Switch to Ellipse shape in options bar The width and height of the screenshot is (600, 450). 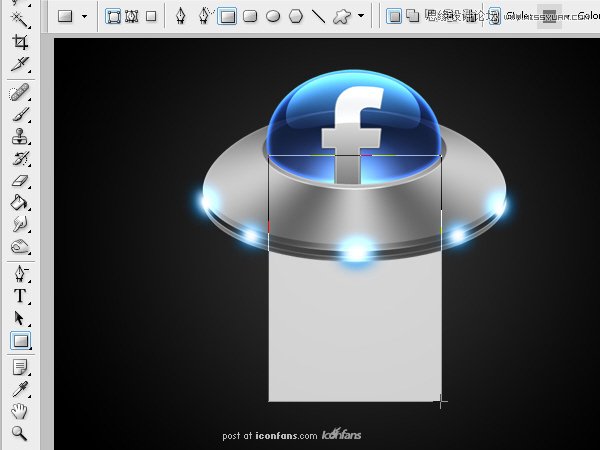click(x=272, y=16)
